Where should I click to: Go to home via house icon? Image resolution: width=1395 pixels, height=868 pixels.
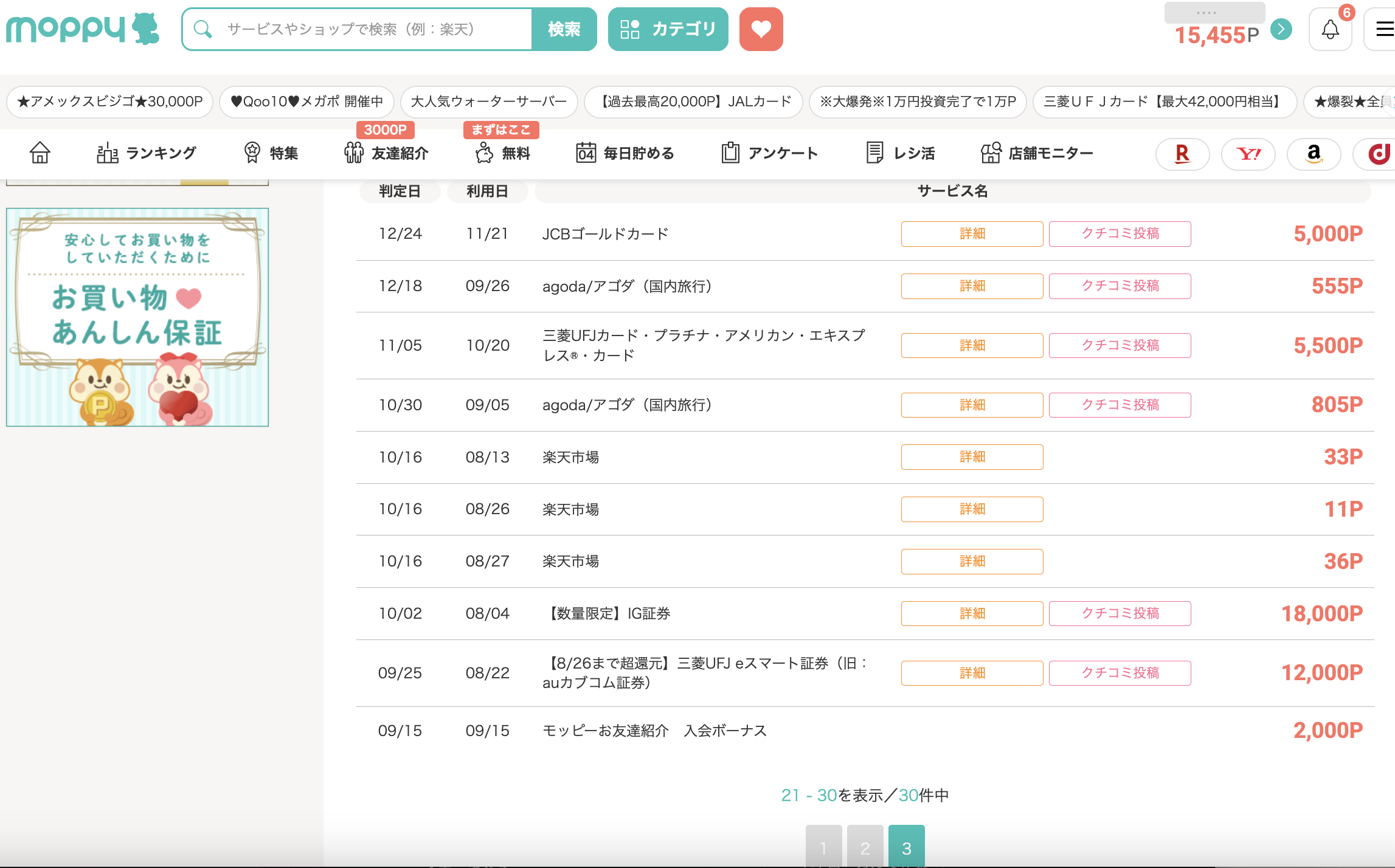click(40, 153)
